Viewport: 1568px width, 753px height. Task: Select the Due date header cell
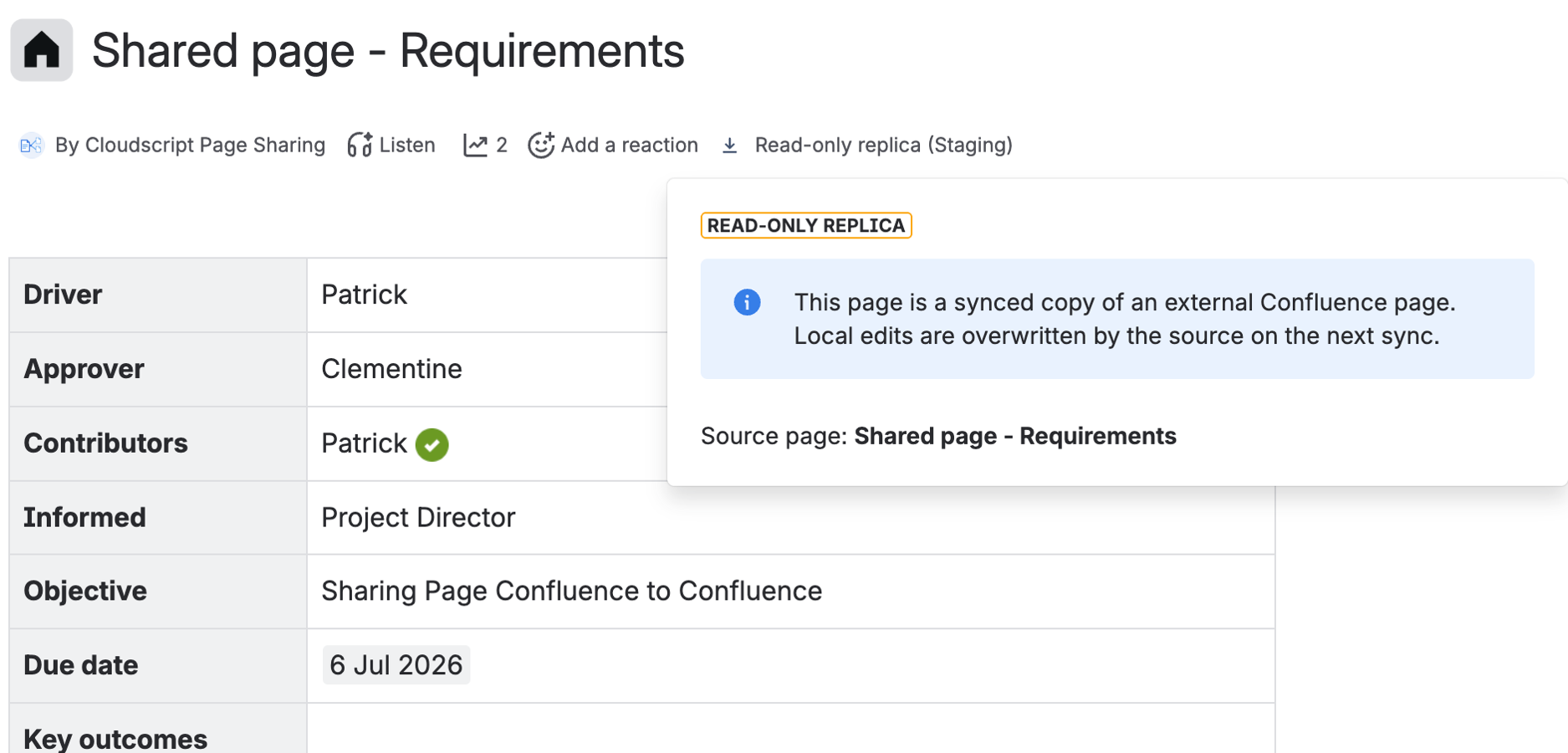pos(158,666)
